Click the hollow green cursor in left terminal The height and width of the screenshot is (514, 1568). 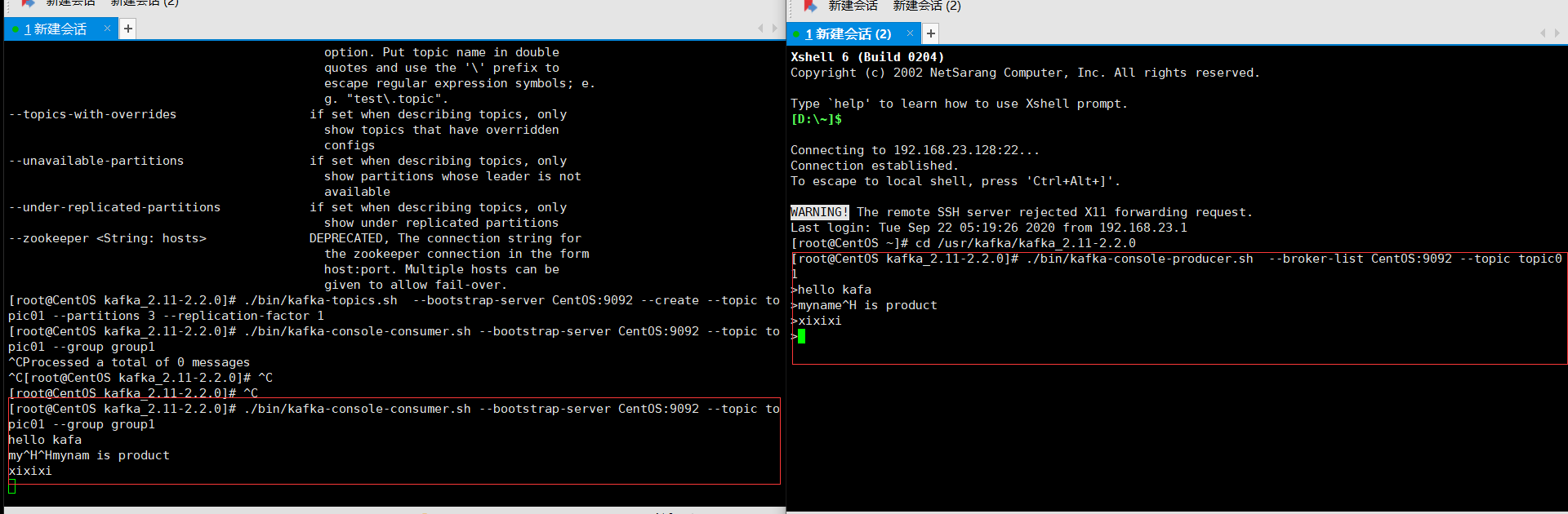click(11, 486)
